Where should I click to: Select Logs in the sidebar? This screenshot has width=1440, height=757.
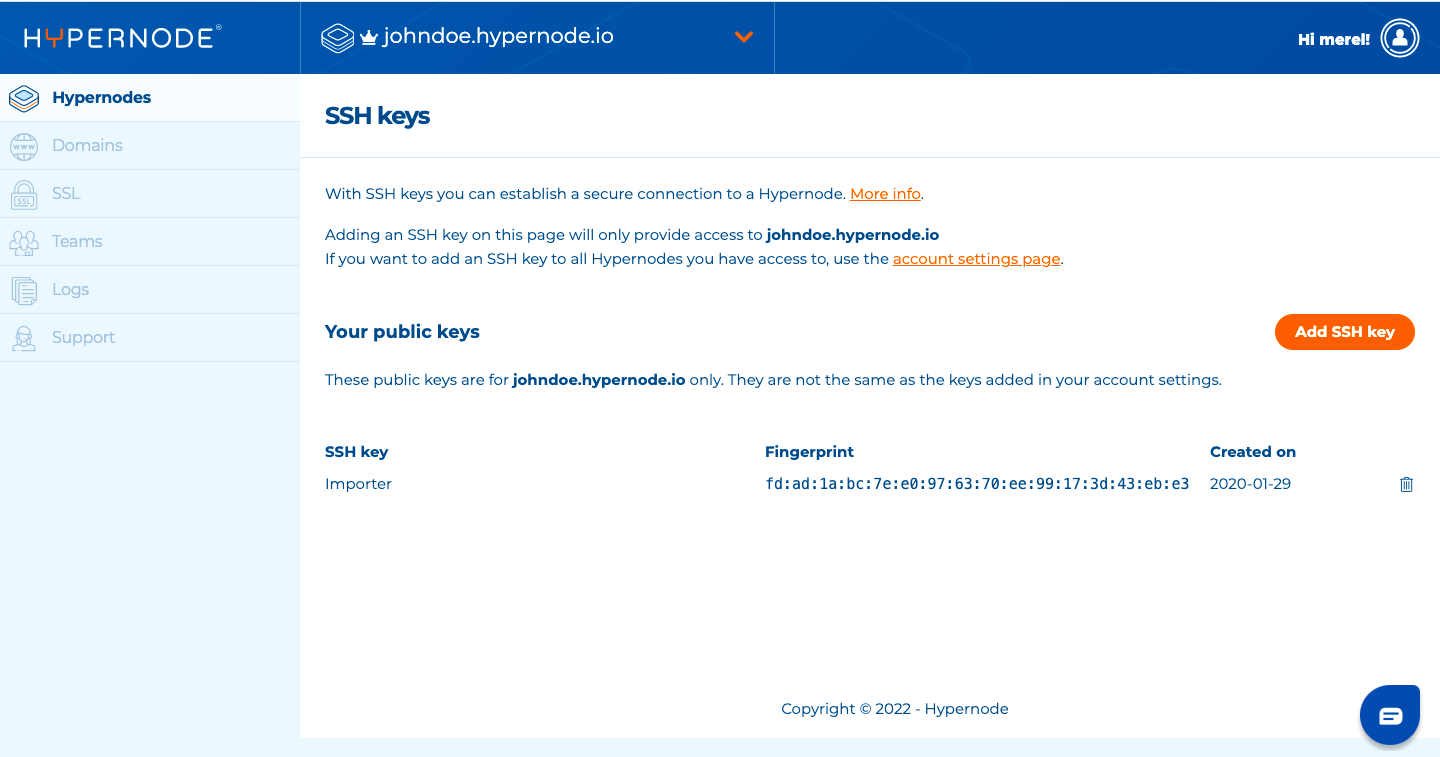[x=70, y=290]
